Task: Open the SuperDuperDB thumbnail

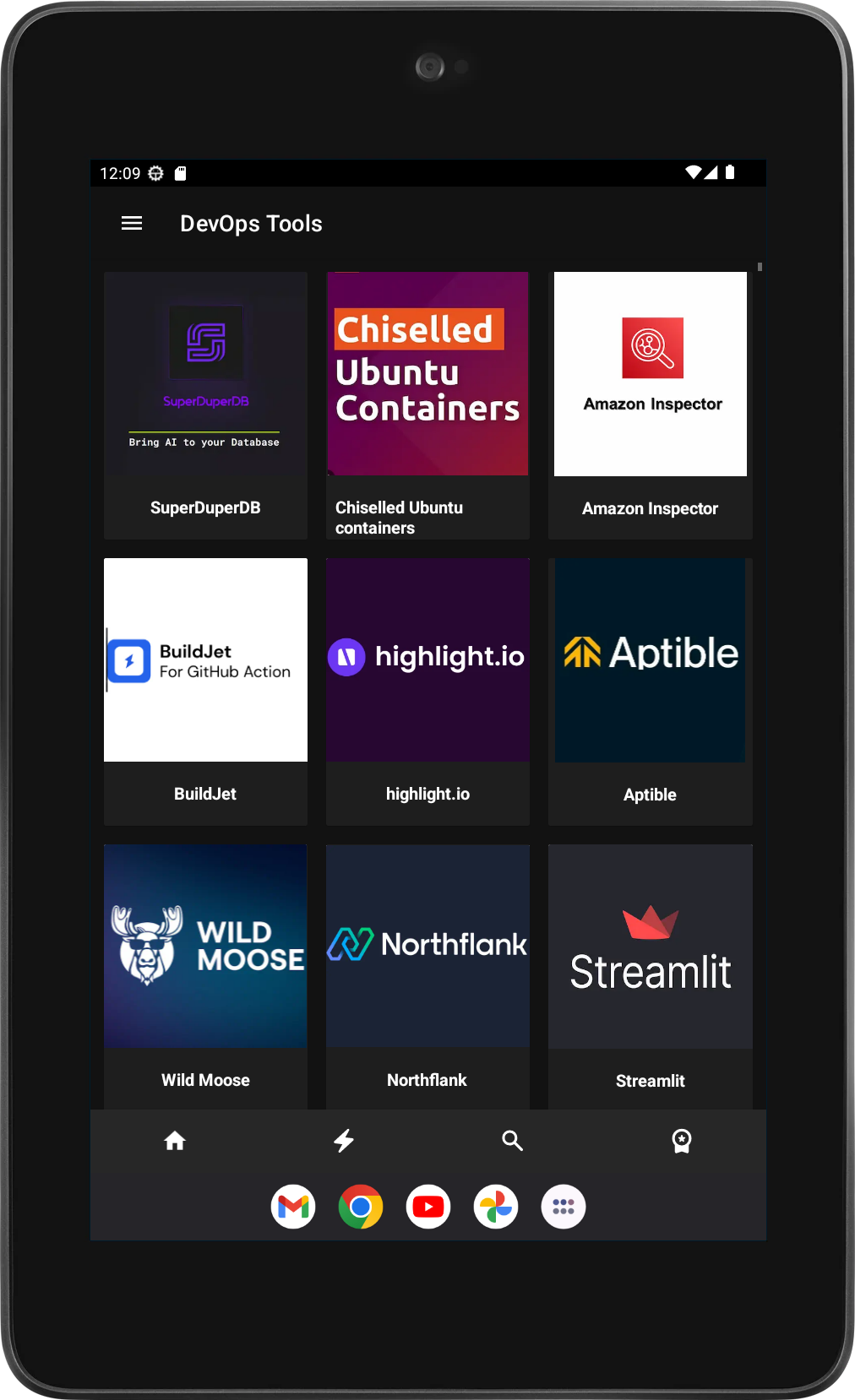Action: [x=205, y=374]
